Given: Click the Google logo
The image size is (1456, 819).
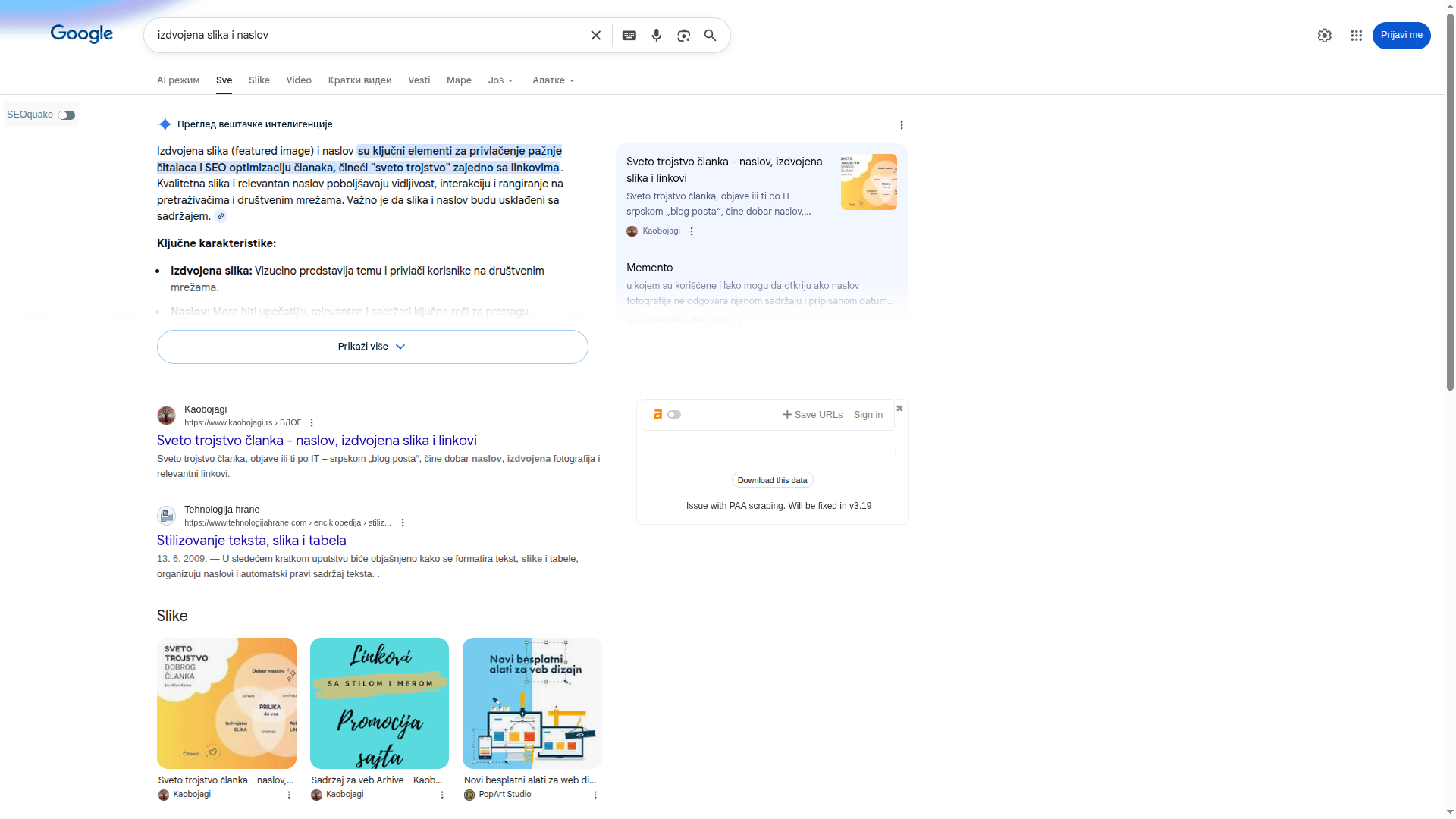Looking at the screenshot, I should point(82,35).
